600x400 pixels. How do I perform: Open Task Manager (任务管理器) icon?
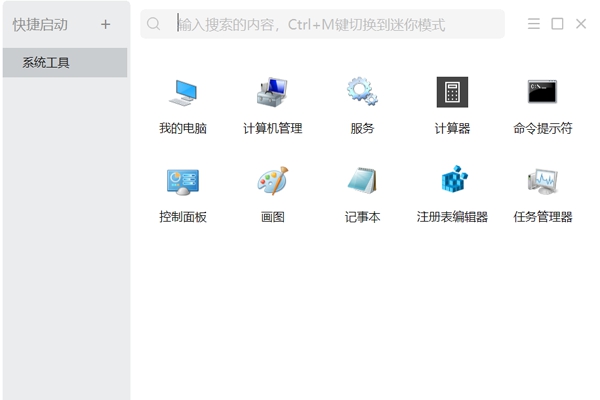pos(542,181)
